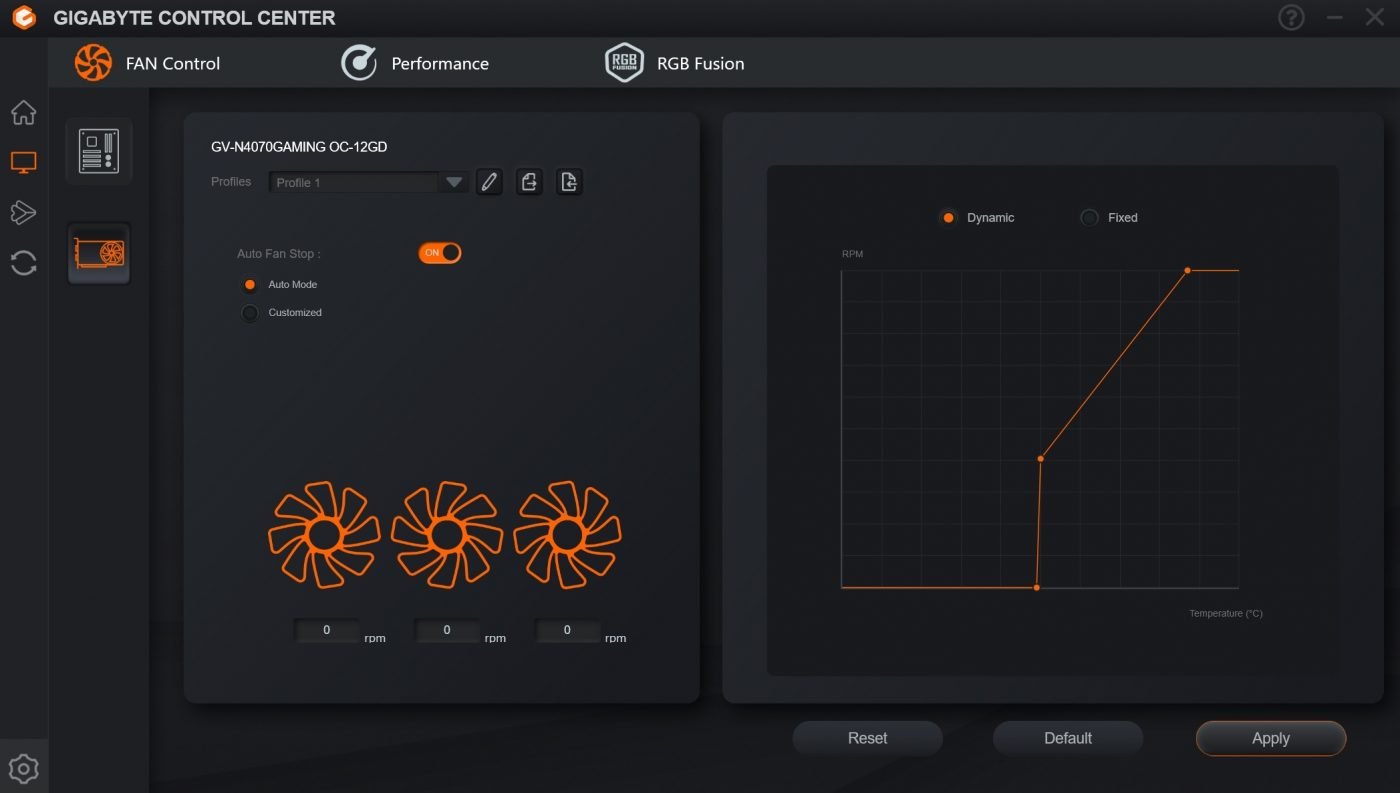The height and width of the screenshot is (793, 1400).
Task: Click the pencil edit profile icon
Action: click(489, 182)
